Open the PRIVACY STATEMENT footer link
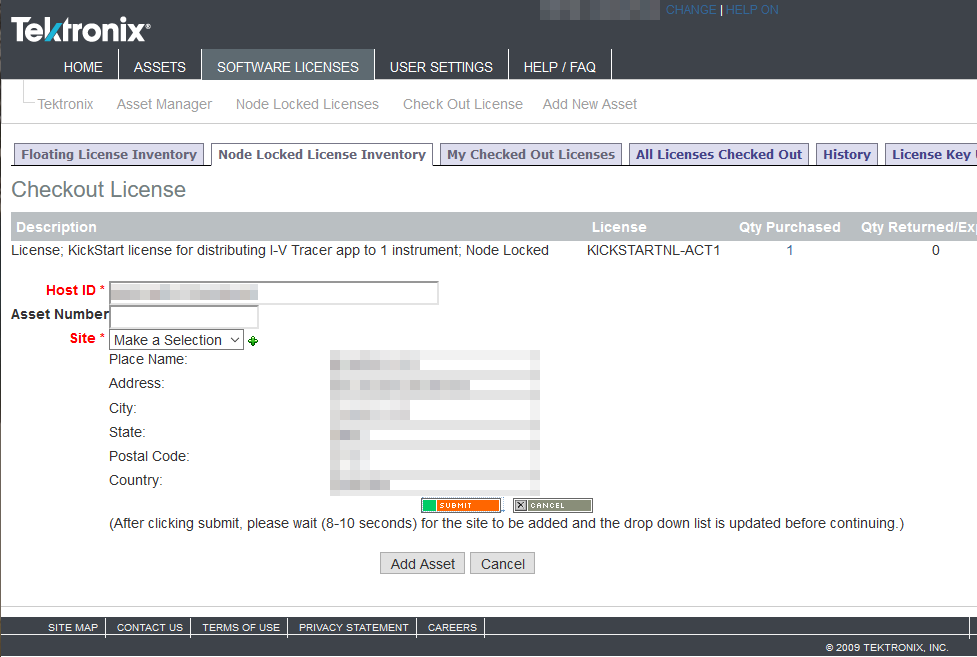 353,628
